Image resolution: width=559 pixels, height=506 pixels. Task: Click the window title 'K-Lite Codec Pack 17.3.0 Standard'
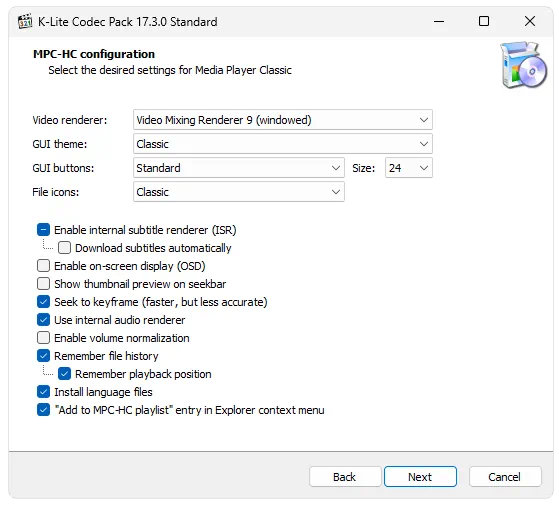pos(128,22)
